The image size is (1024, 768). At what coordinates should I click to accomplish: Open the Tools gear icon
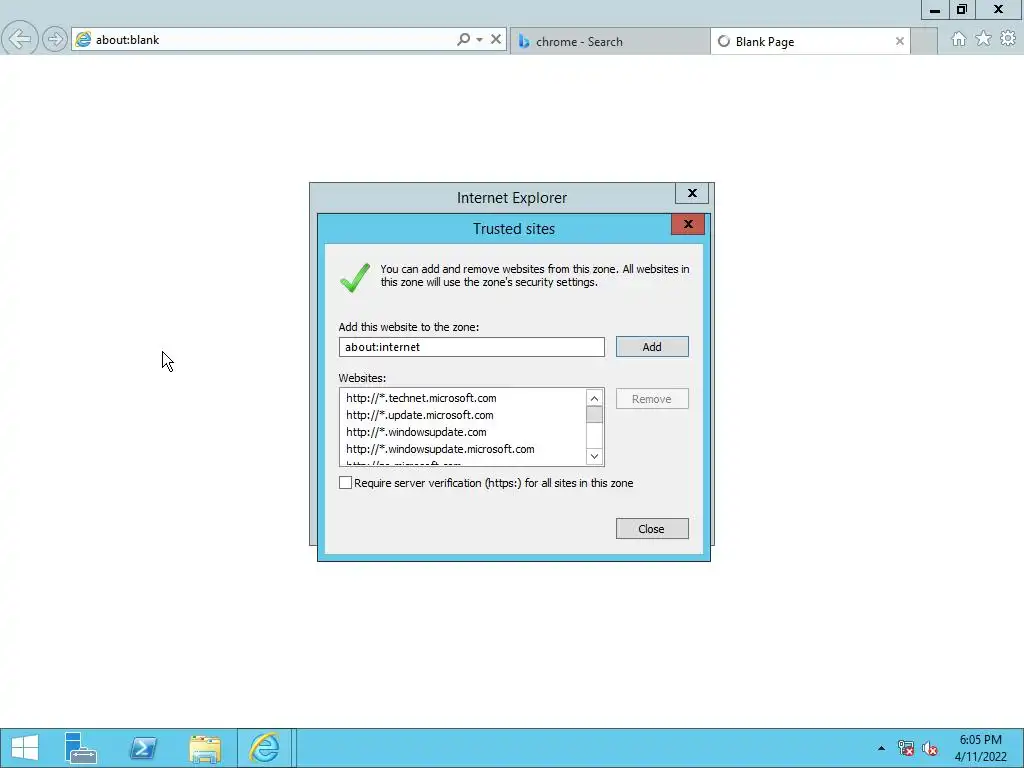tap(1008, 39)
